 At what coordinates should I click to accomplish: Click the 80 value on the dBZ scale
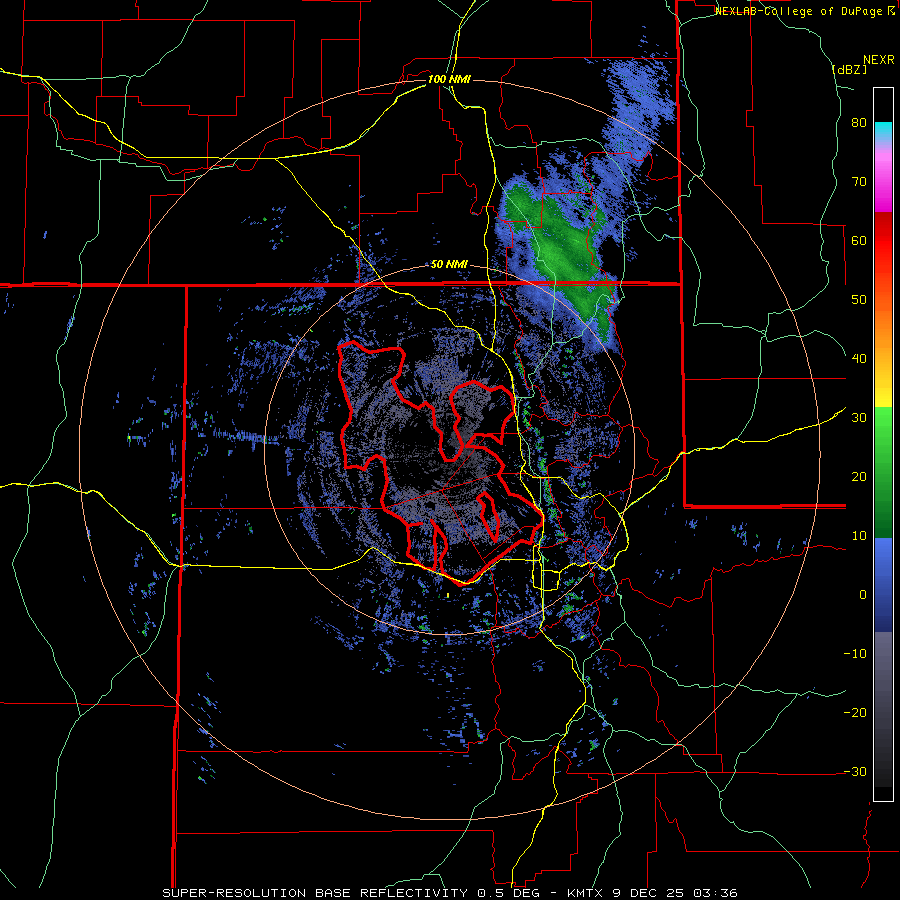pyautogui.click(x=859, y=123)
